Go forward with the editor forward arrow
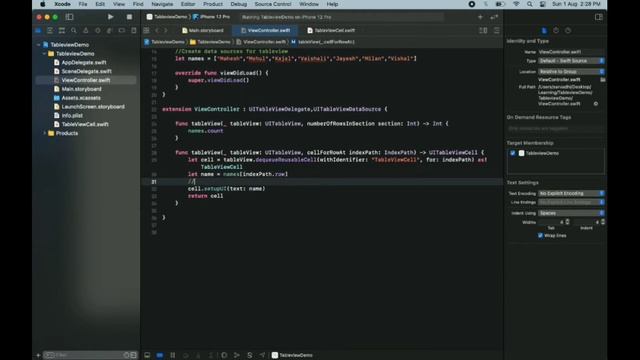 [x=166, y=30]
